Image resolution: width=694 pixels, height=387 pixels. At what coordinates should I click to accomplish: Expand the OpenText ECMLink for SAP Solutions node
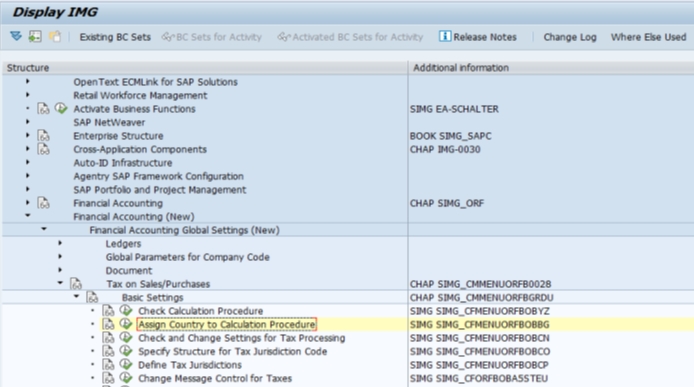pos(27,81)
